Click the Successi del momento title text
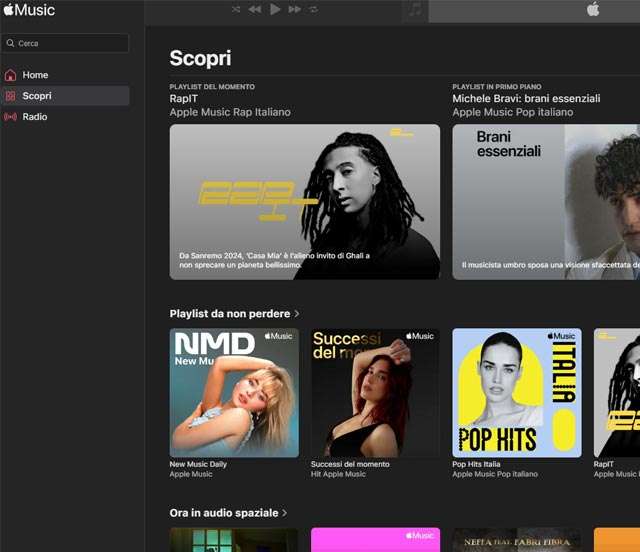Screen dimensions: 640x552 (x=350, y=464)
